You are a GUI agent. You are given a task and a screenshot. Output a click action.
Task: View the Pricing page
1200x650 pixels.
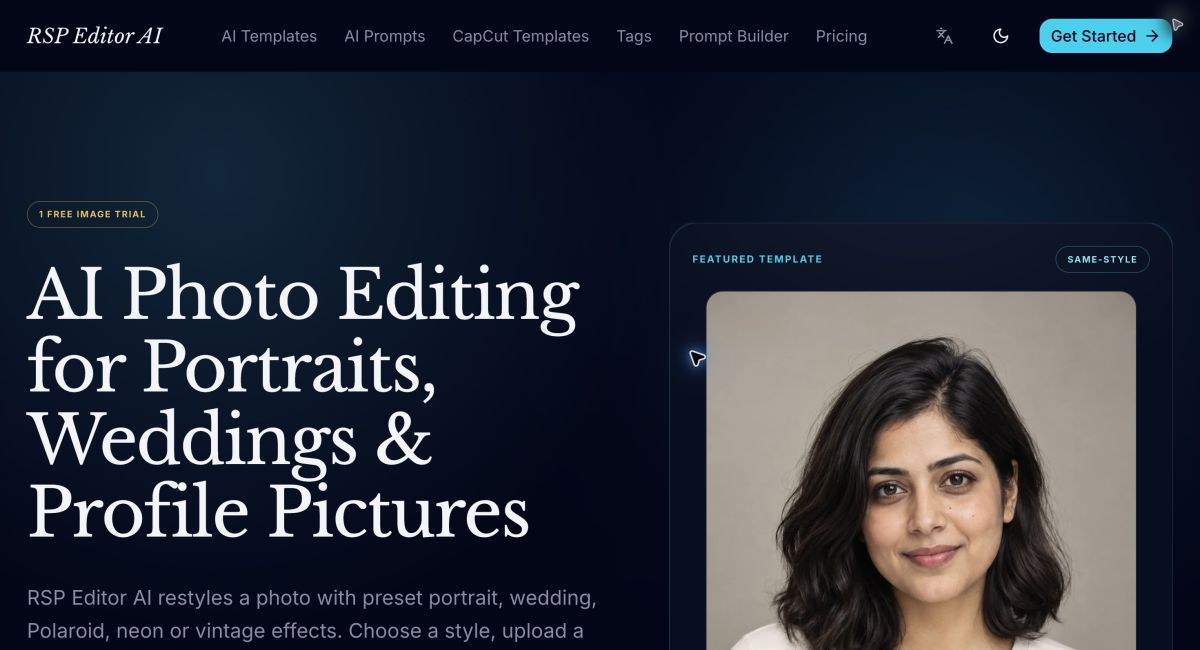tap(841, 36)
